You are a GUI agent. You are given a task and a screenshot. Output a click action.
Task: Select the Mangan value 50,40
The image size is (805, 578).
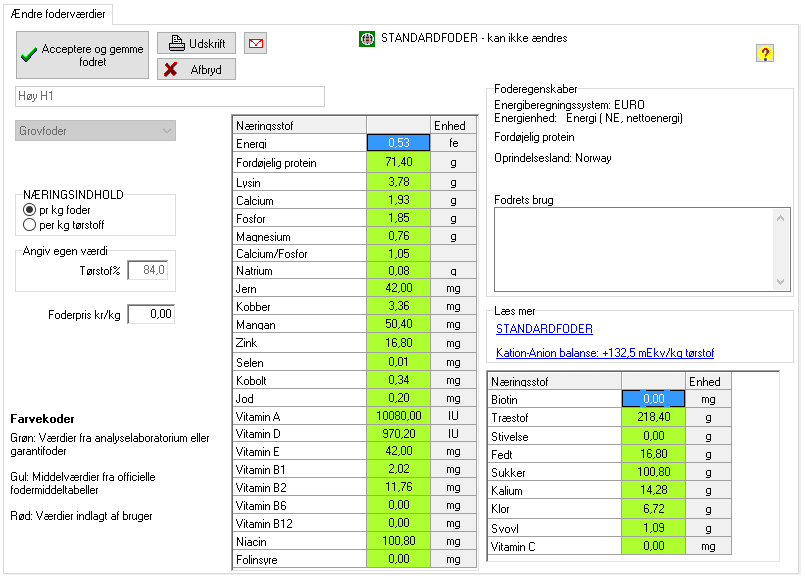click(398, 324)
